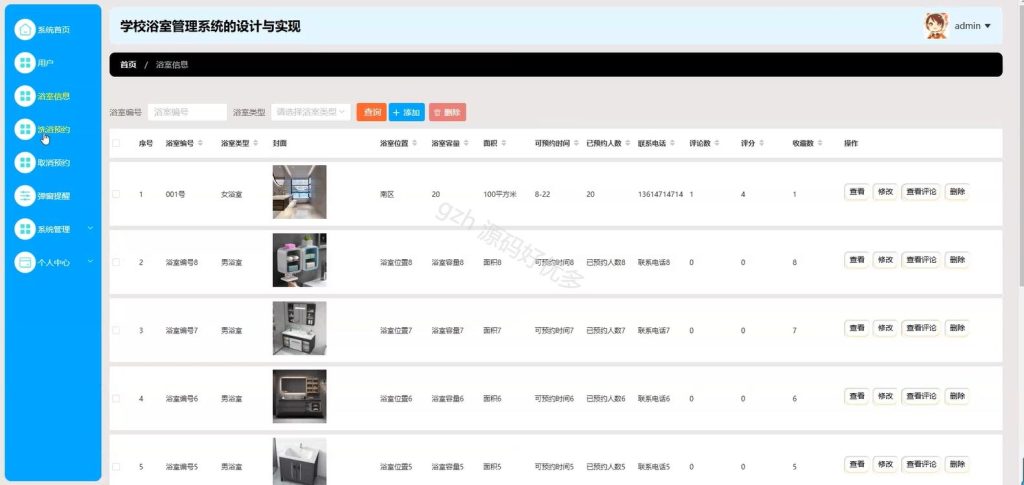The height and width of the screenshot is (485, 1024).
Task: Click the 100平方米 area cell
Action: [500, 195]
